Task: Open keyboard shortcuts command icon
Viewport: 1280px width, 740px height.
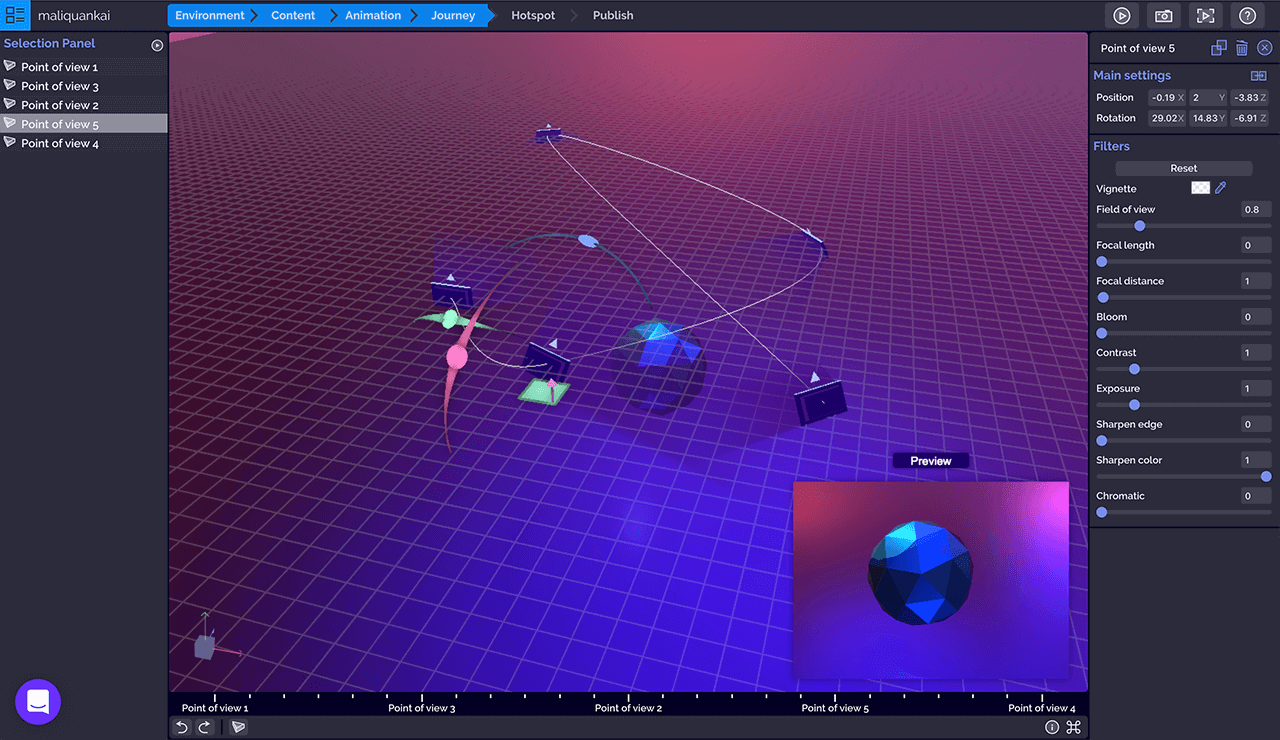Action: 1074,727
